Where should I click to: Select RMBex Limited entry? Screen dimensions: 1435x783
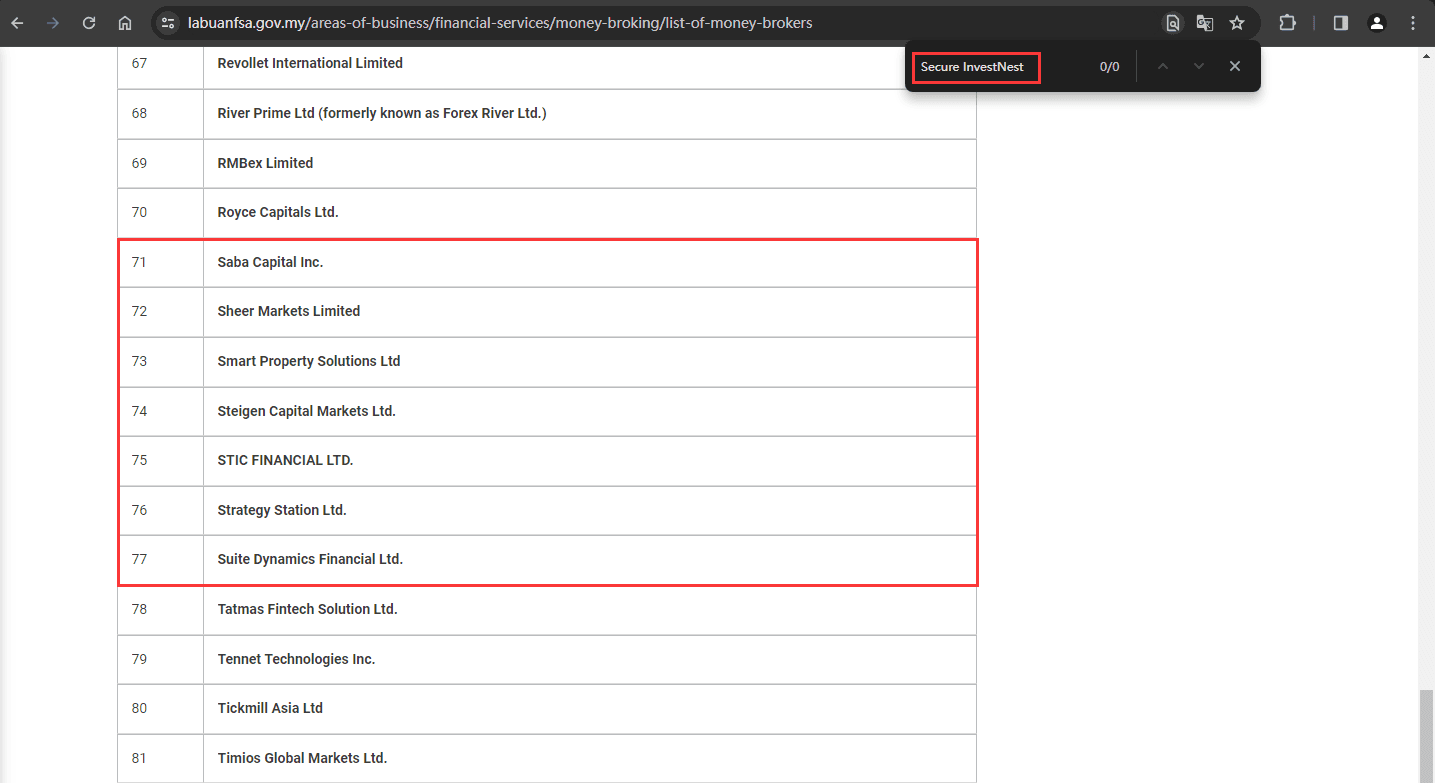[x=265, y=163]
